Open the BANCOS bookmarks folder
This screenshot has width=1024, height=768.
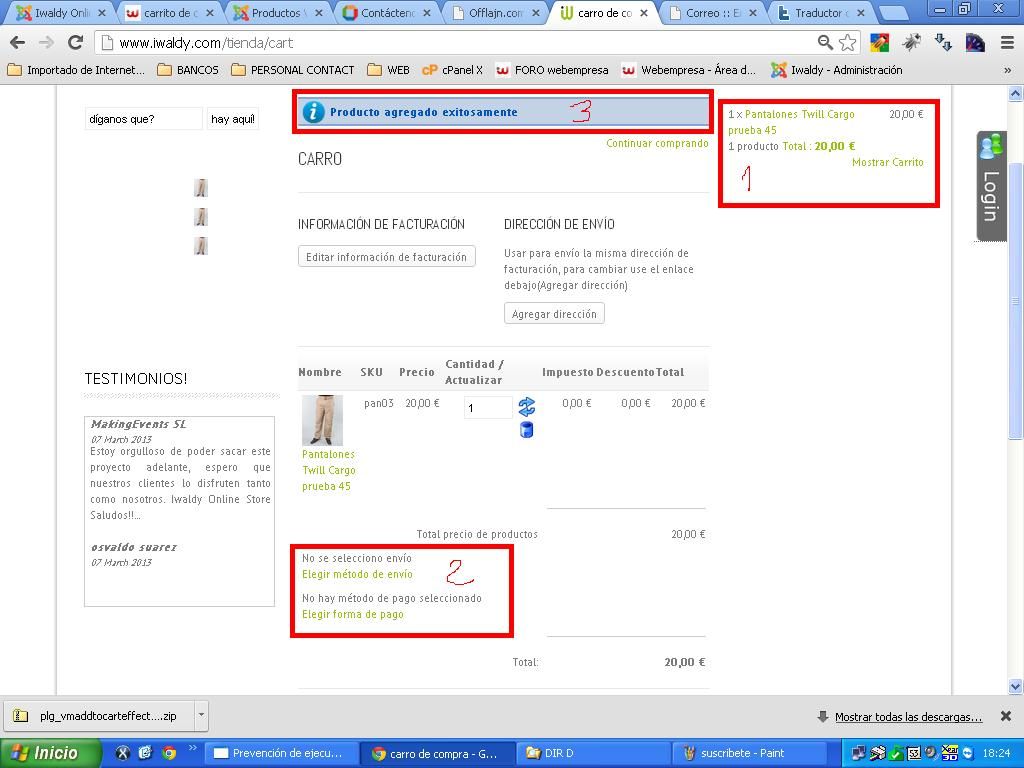(x=188, y=70)
